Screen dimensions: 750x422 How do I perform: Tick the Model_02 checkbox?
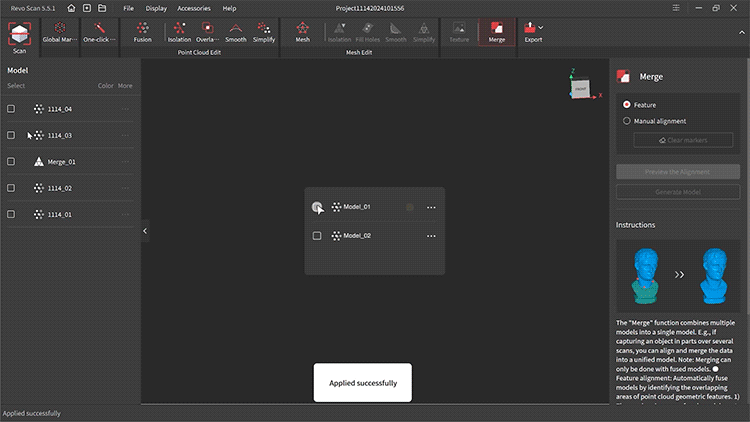(317, 236)
